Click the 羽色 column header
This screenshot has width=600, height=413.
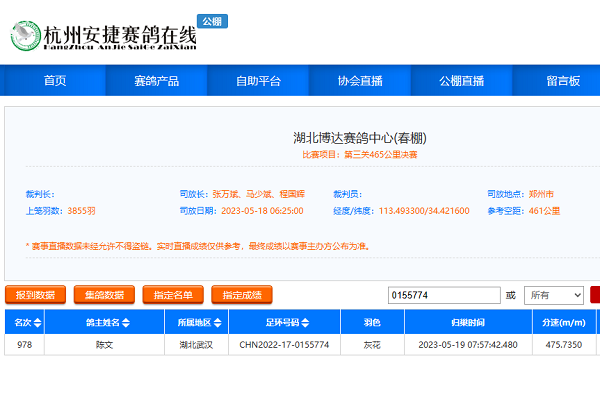[x=372, y=323]
